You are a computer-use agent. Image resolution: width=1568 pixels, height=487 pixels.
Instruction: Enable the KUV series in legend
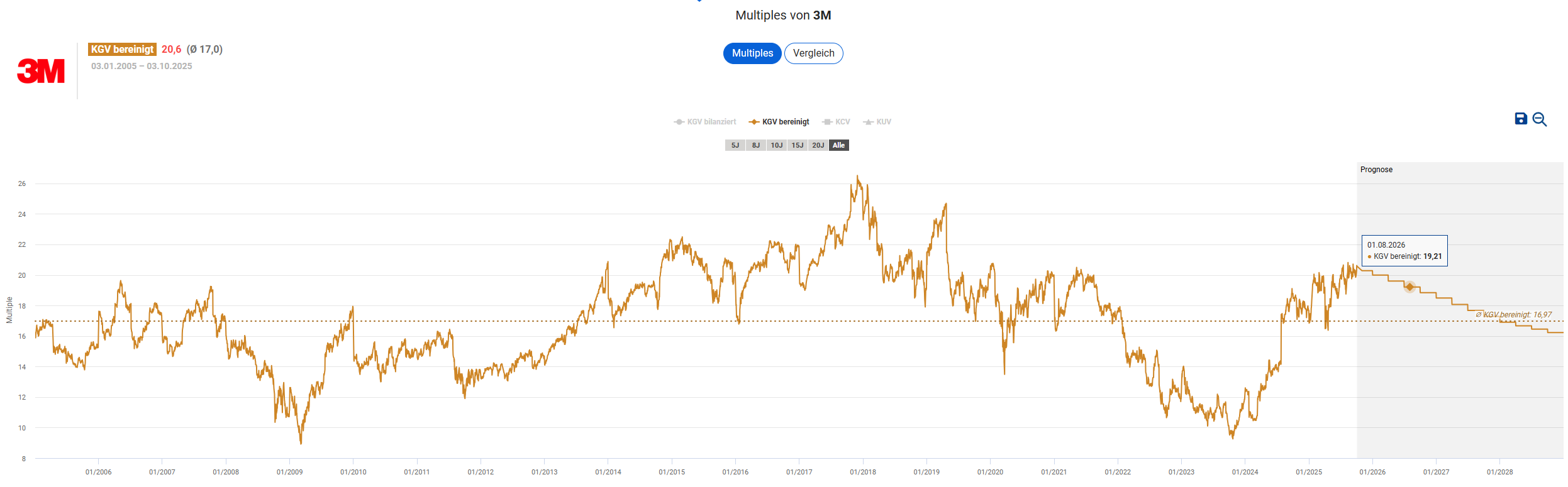click(877, 122)
